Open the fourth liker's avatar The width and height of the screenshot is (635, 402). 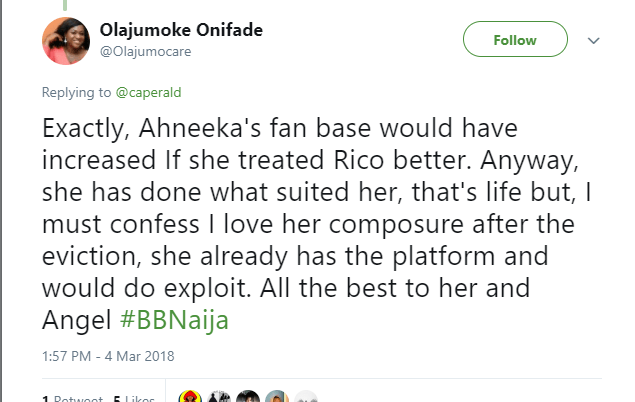[277, 398]
